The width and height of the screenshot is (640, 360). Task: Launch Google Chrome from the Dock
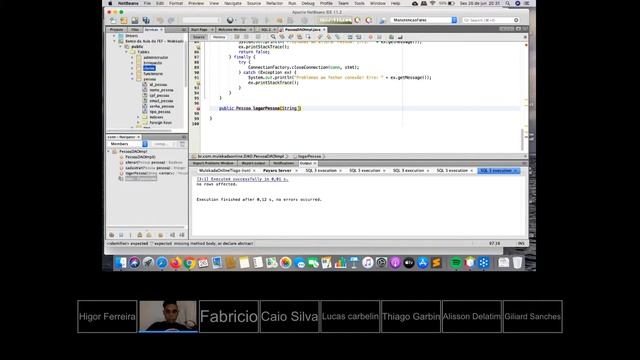pyautogui.click(x=189, y=263)
